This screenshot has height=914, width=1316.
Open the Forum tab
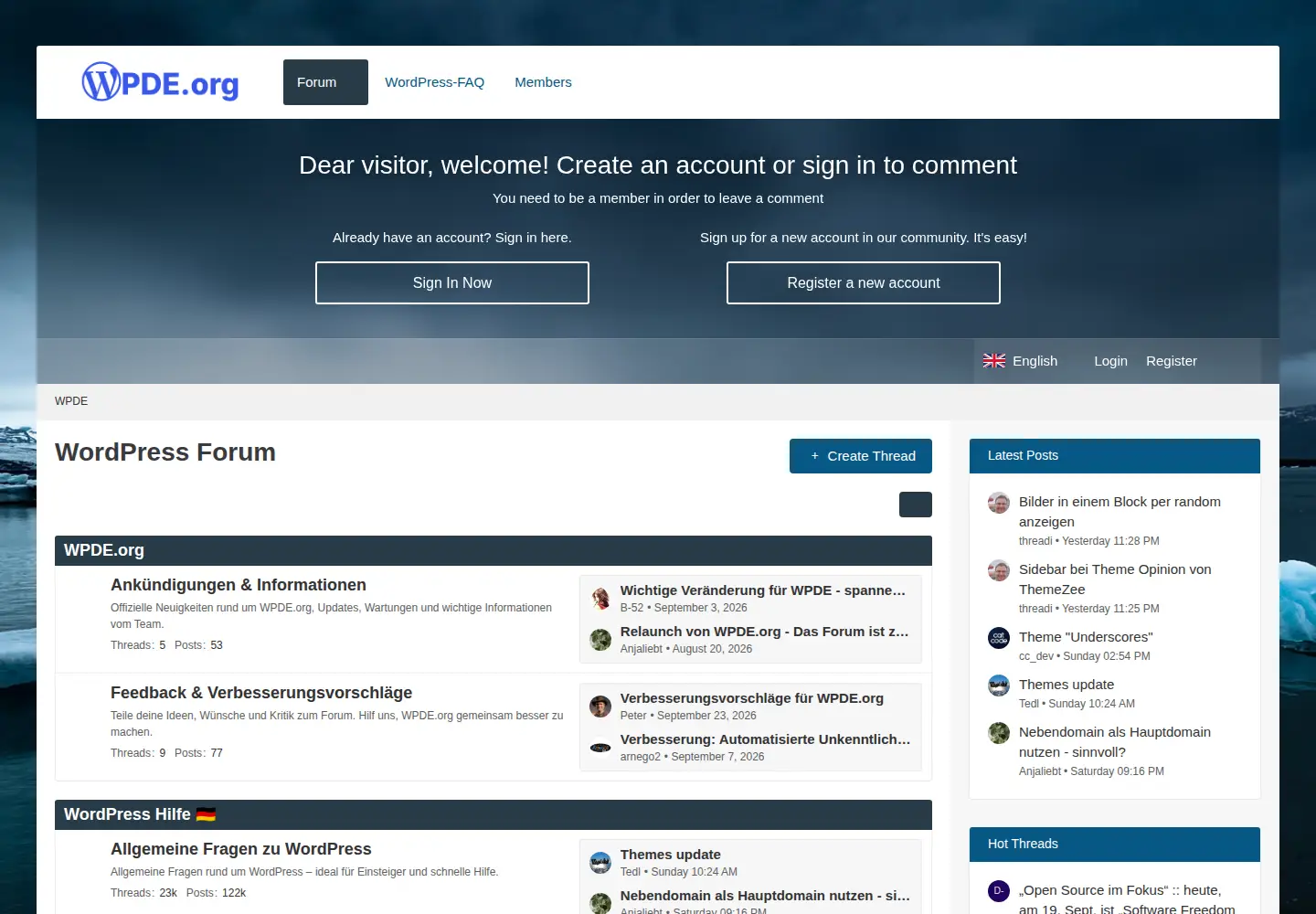pos(325,82)
